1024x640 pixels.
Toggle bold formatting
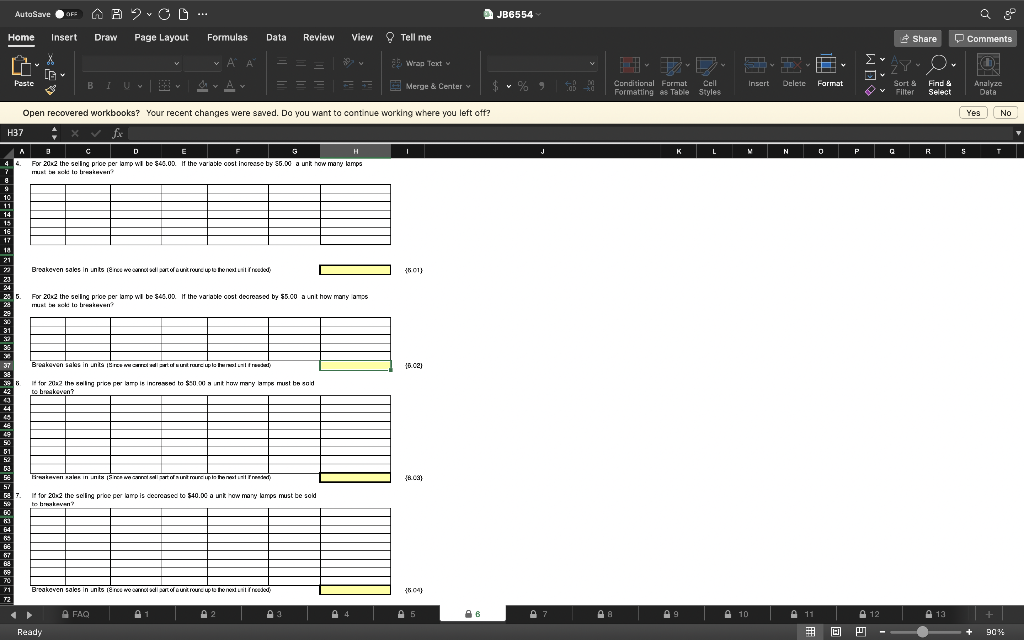(88, 85)
